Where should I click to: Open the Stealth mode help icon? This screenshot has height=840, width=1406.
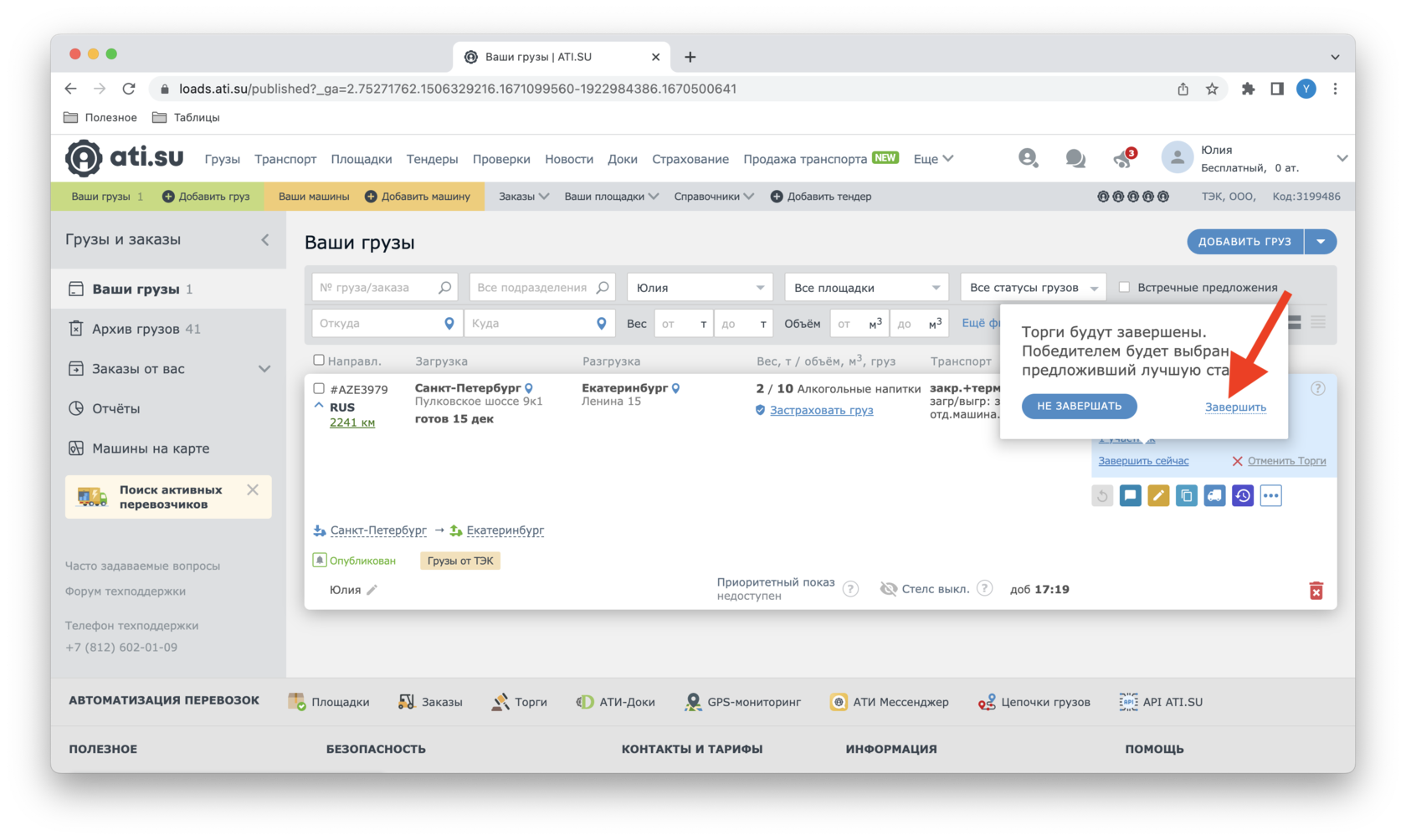[985, 588]
